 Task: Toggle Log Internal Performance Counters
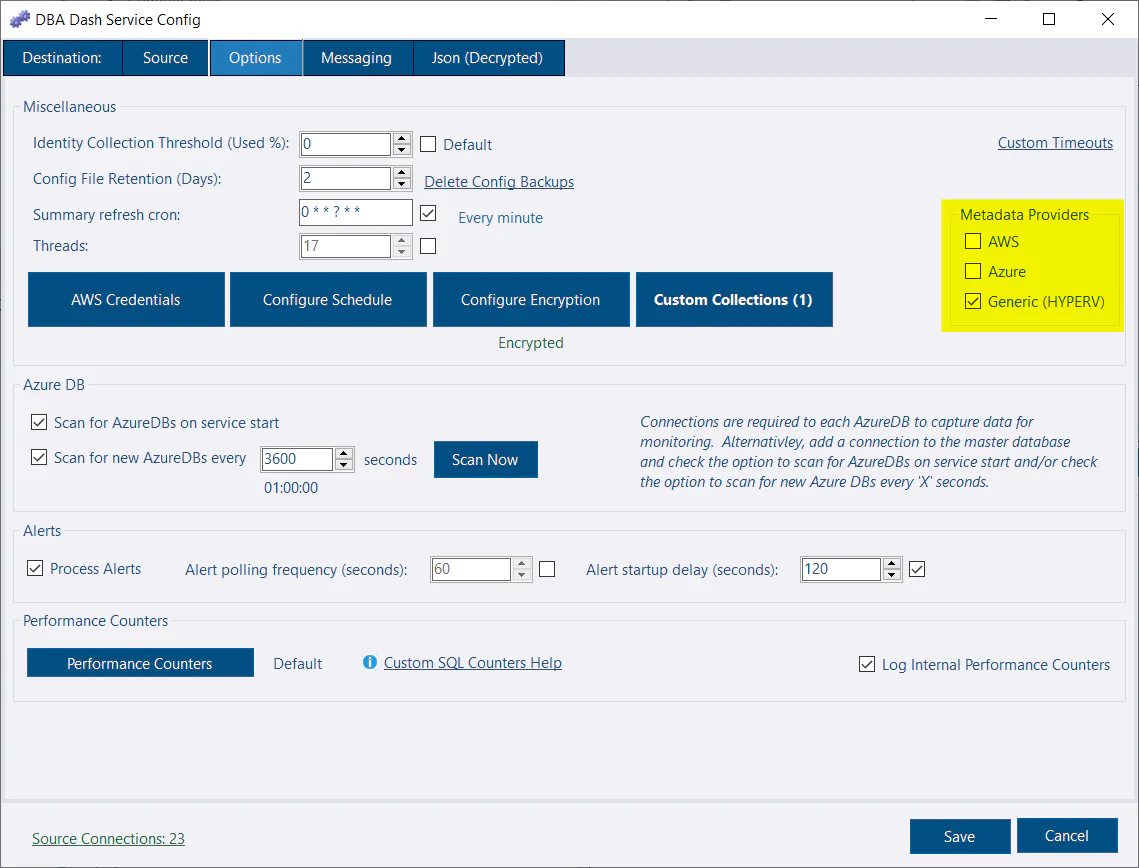point(866,663)
